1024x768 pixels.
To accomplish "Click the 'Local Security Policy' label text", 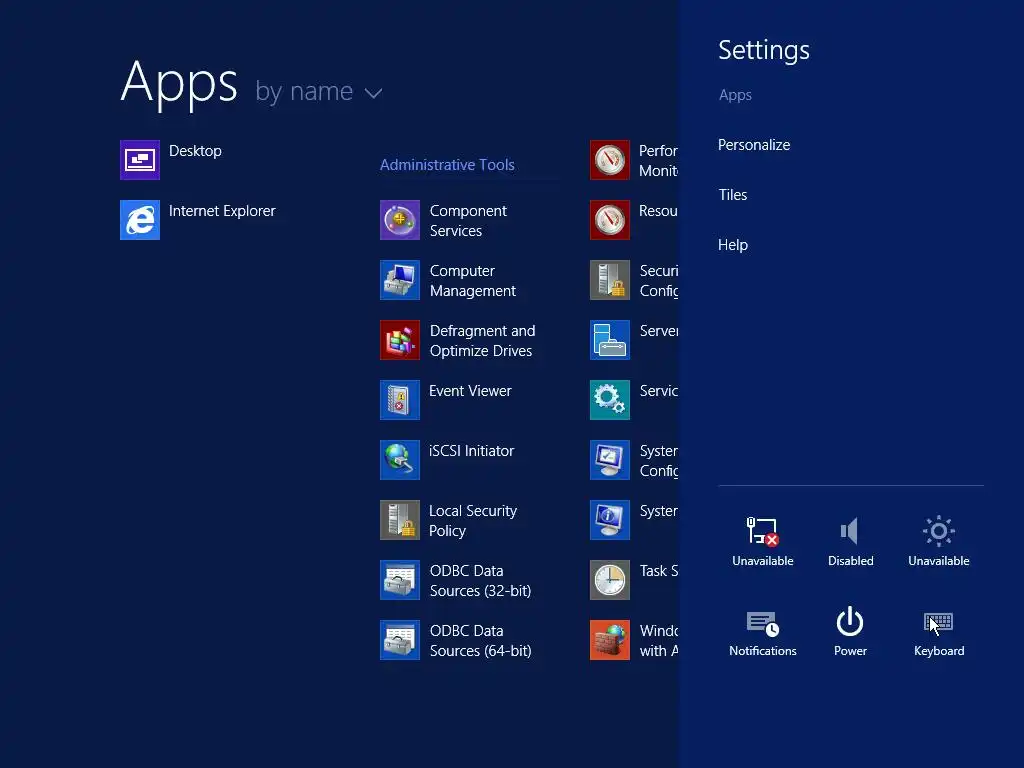I will coord(473,520).
